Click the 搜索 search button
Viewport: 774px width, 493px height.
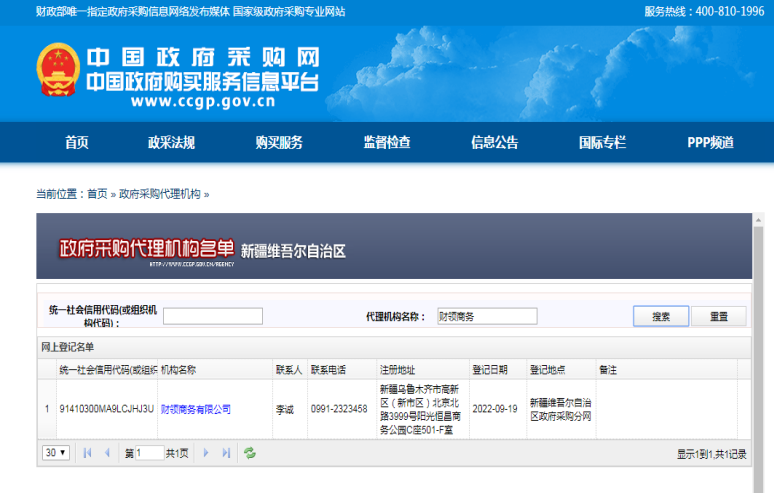661,316
